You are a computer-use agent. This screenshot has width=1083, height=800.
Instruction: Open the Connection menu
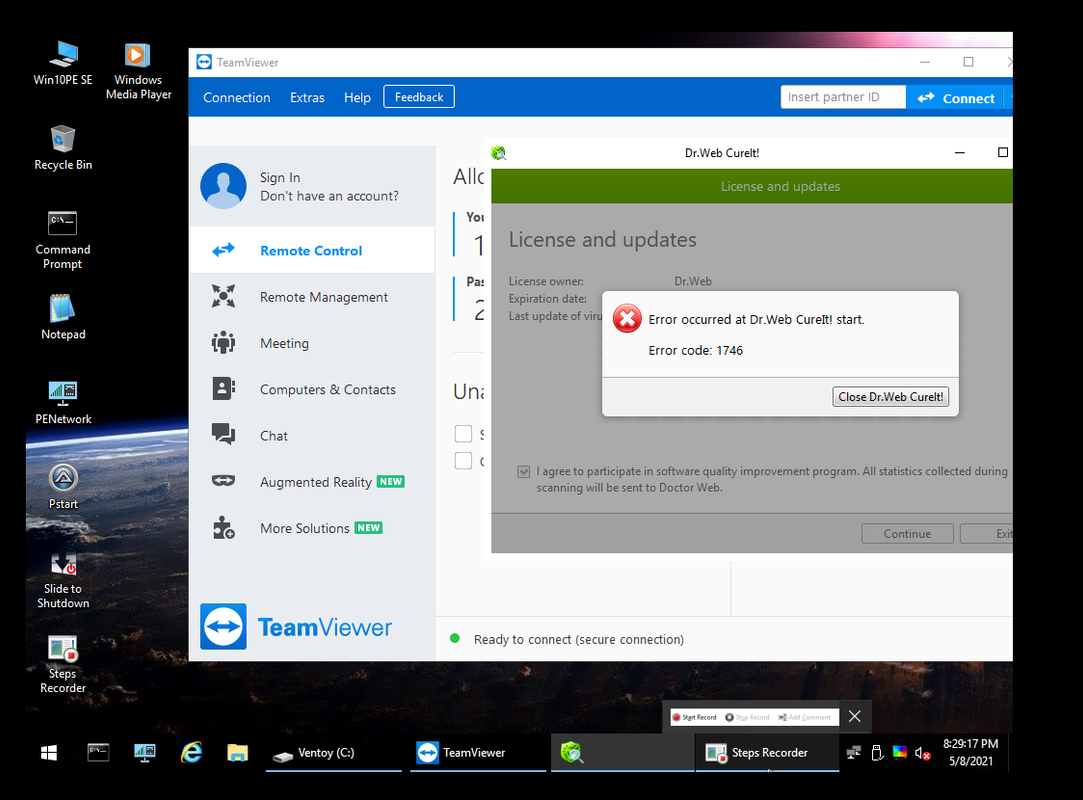[x=237, y=97]
